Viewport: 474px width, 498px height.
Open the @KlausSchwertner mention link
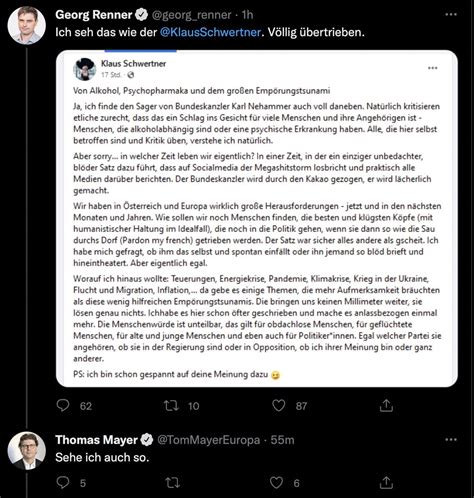[210, 32]
